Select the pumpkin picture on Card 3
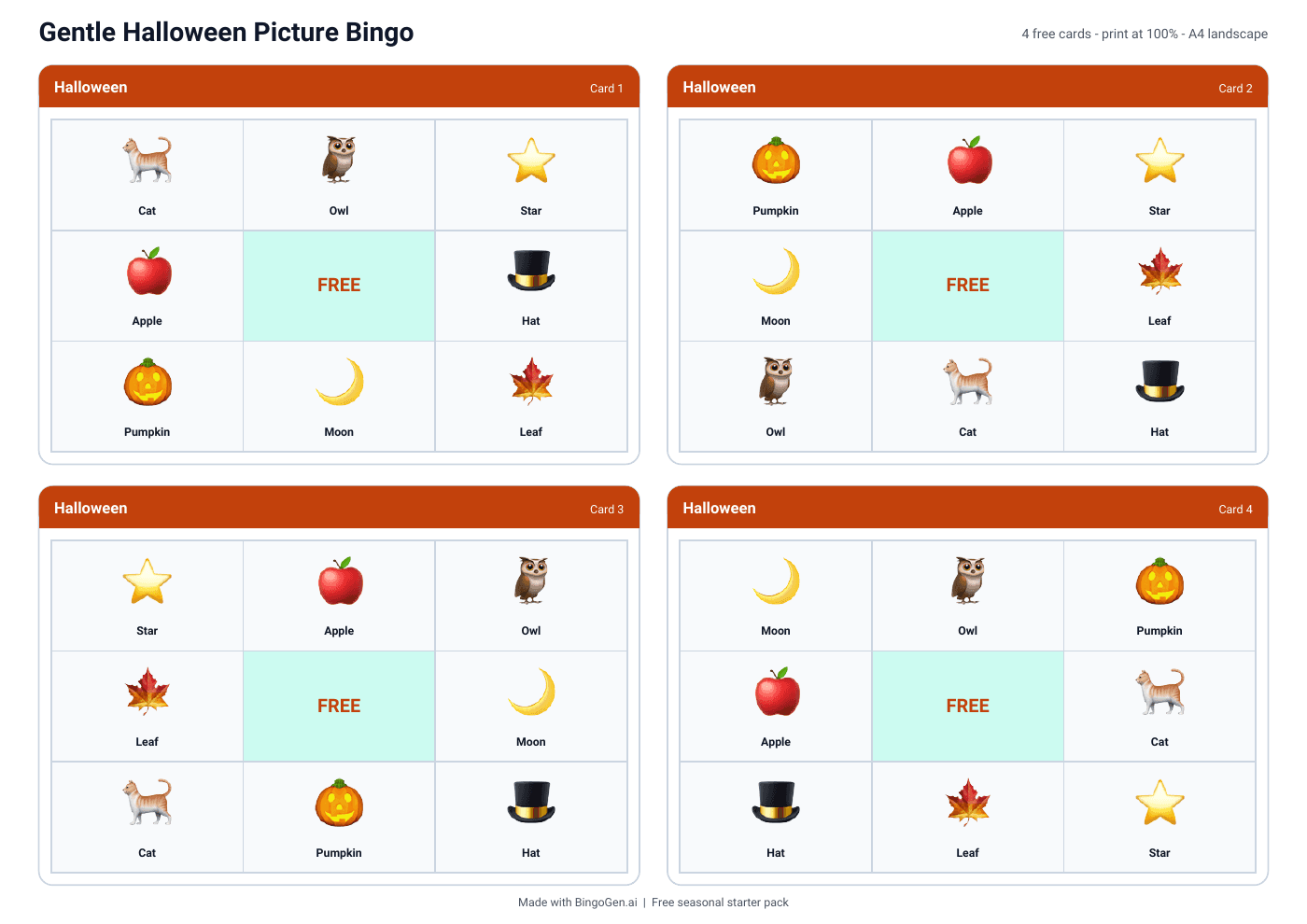This screenshot has height=924, width=1307. 339,803
